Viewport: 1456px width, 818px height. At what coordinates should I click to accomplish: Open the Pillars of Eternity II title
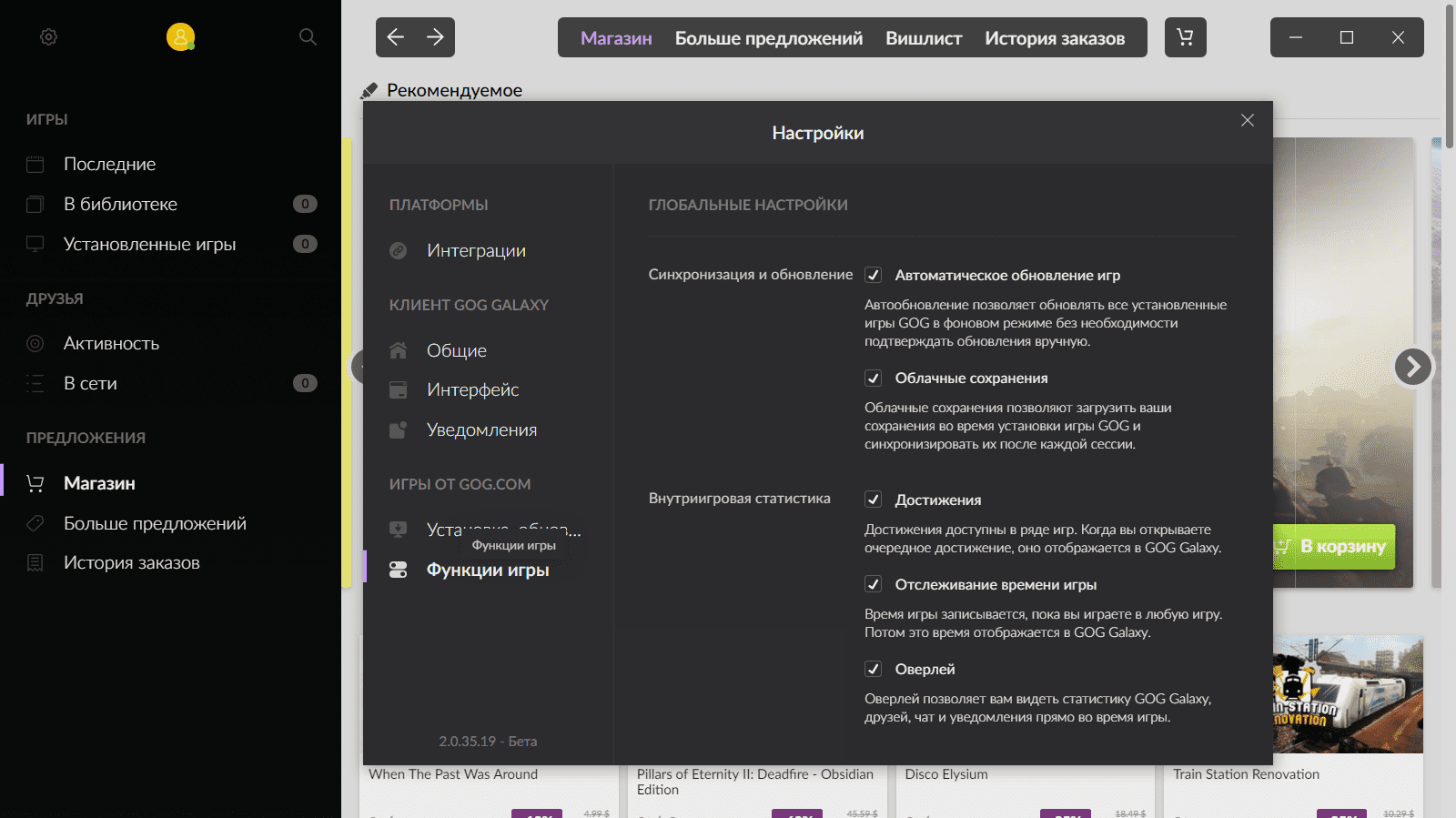coord(755,782)
